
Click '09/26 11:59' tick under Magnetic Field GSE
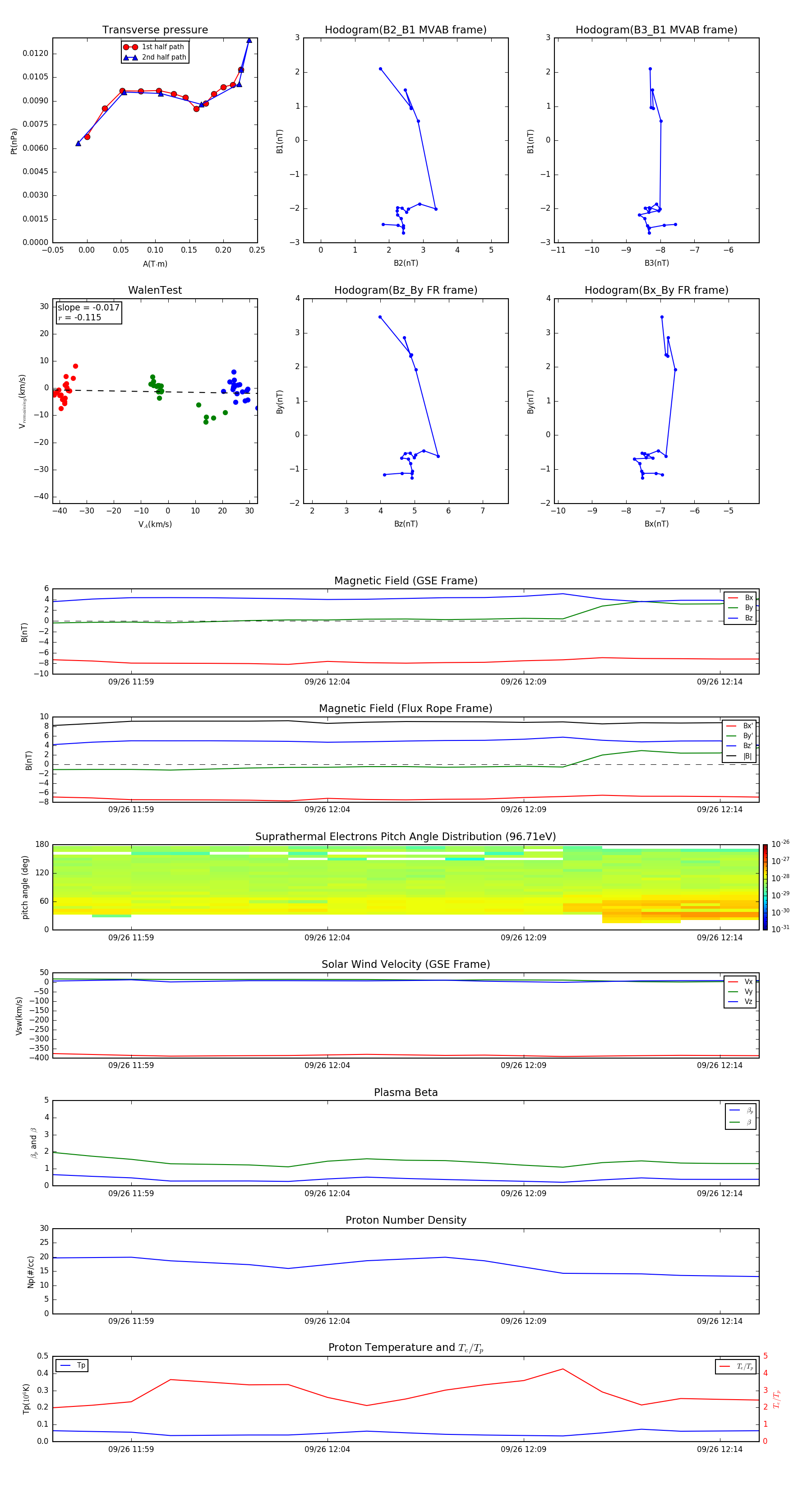[131, 682]
